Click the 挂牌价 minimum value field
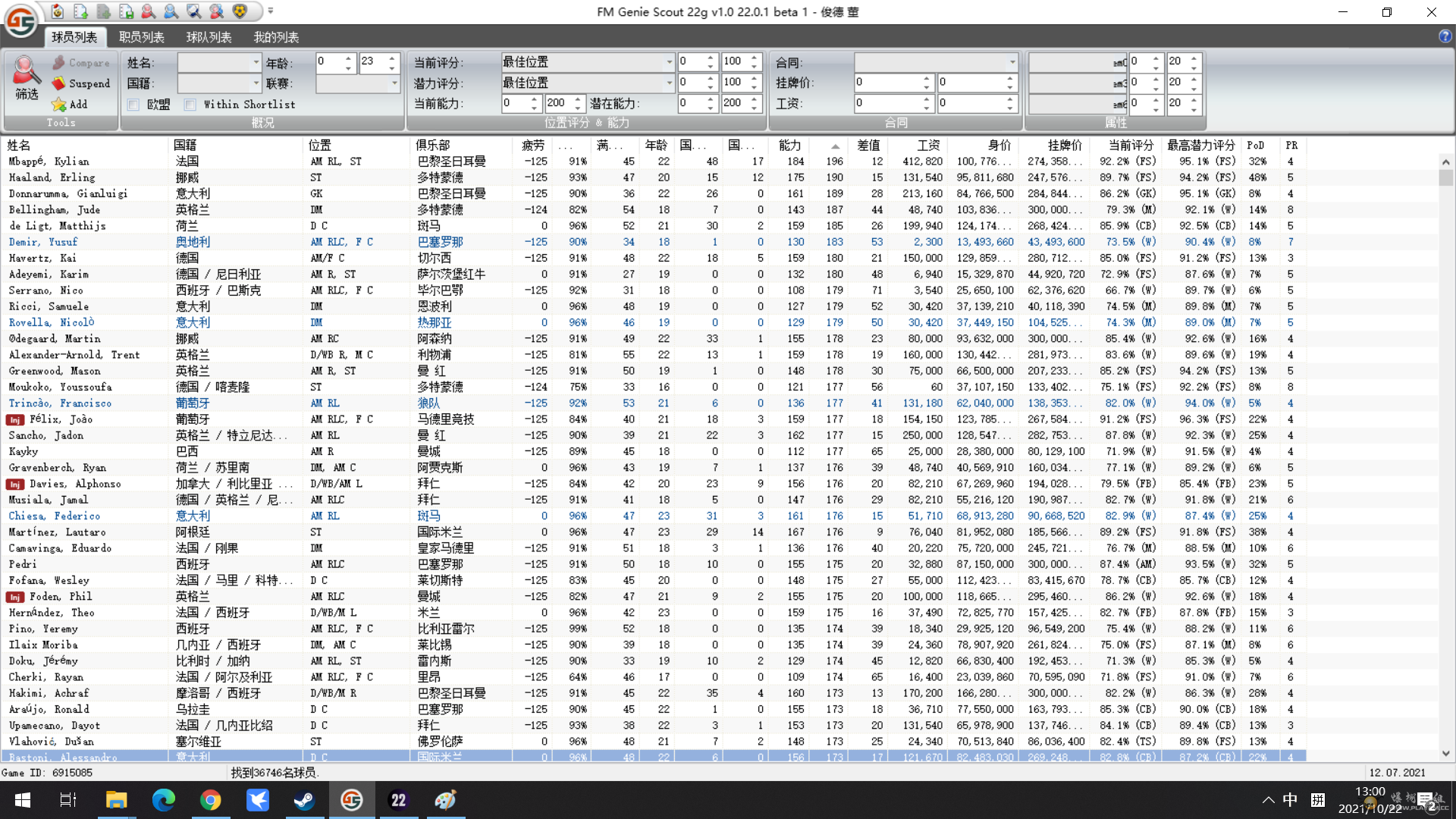Viewport: 1456px width, 819px height. [x=887, y=83]
